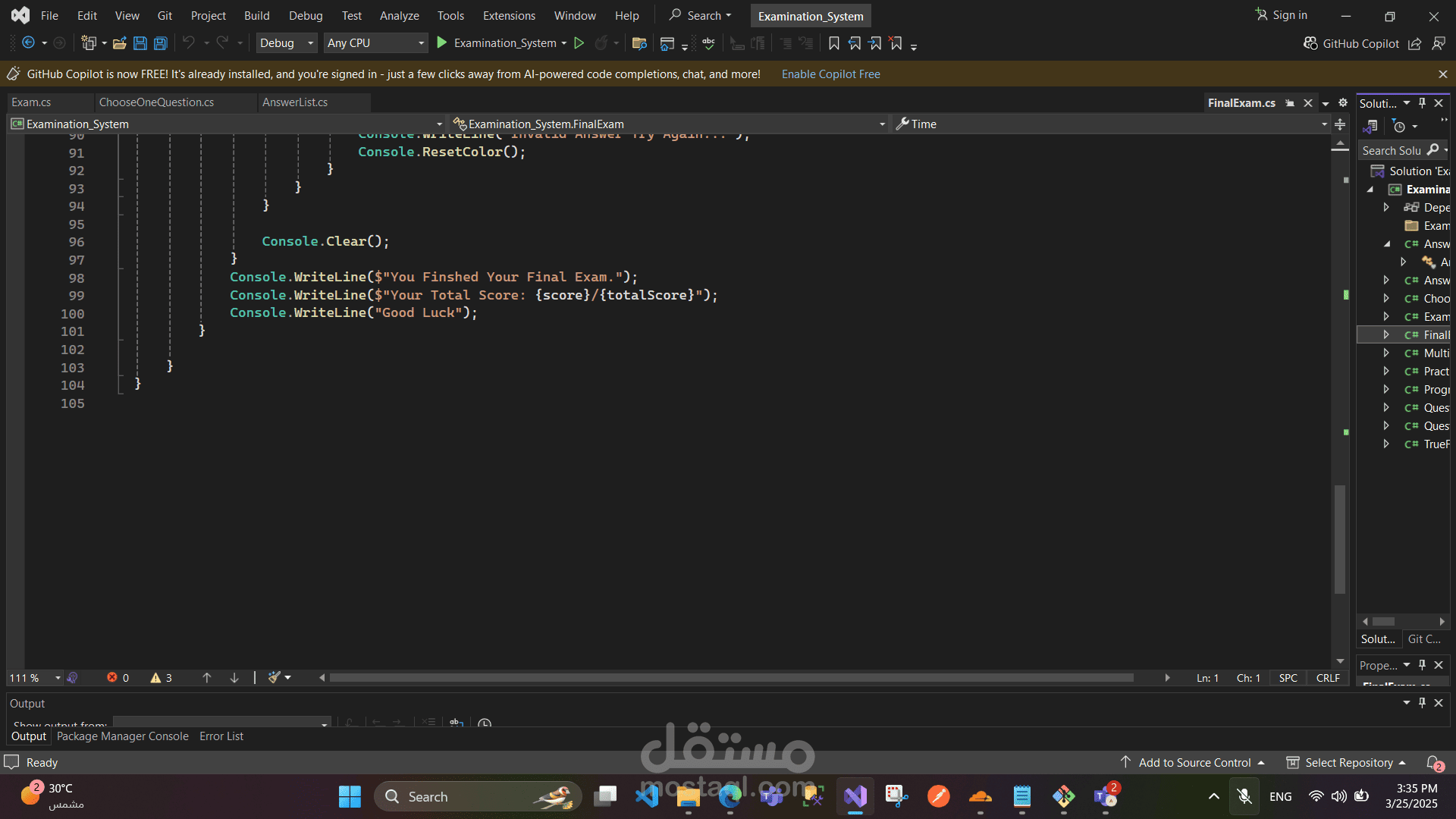Click the Navigate Backward arrow icon
This screenshot has width=1456, height=819.
click(x=28, y=43)
